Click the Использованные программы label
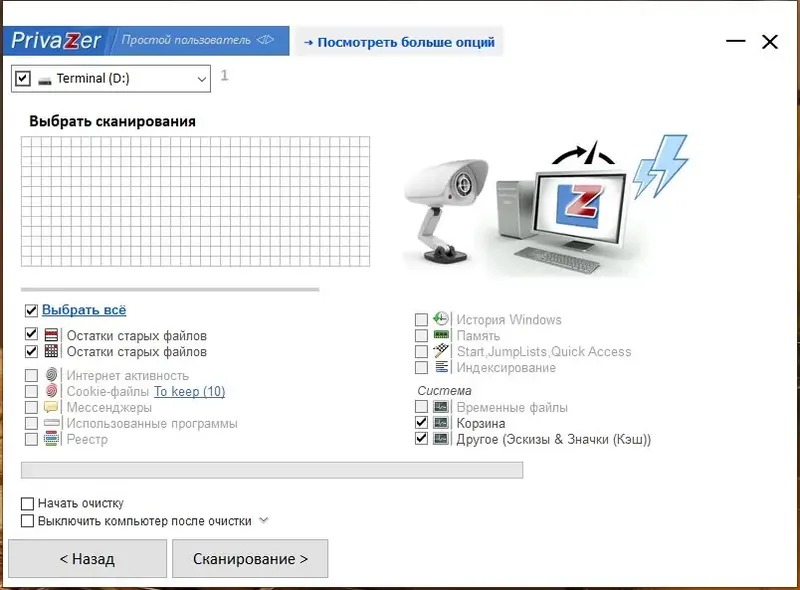800x590 pixels. [x=152, y=424]
